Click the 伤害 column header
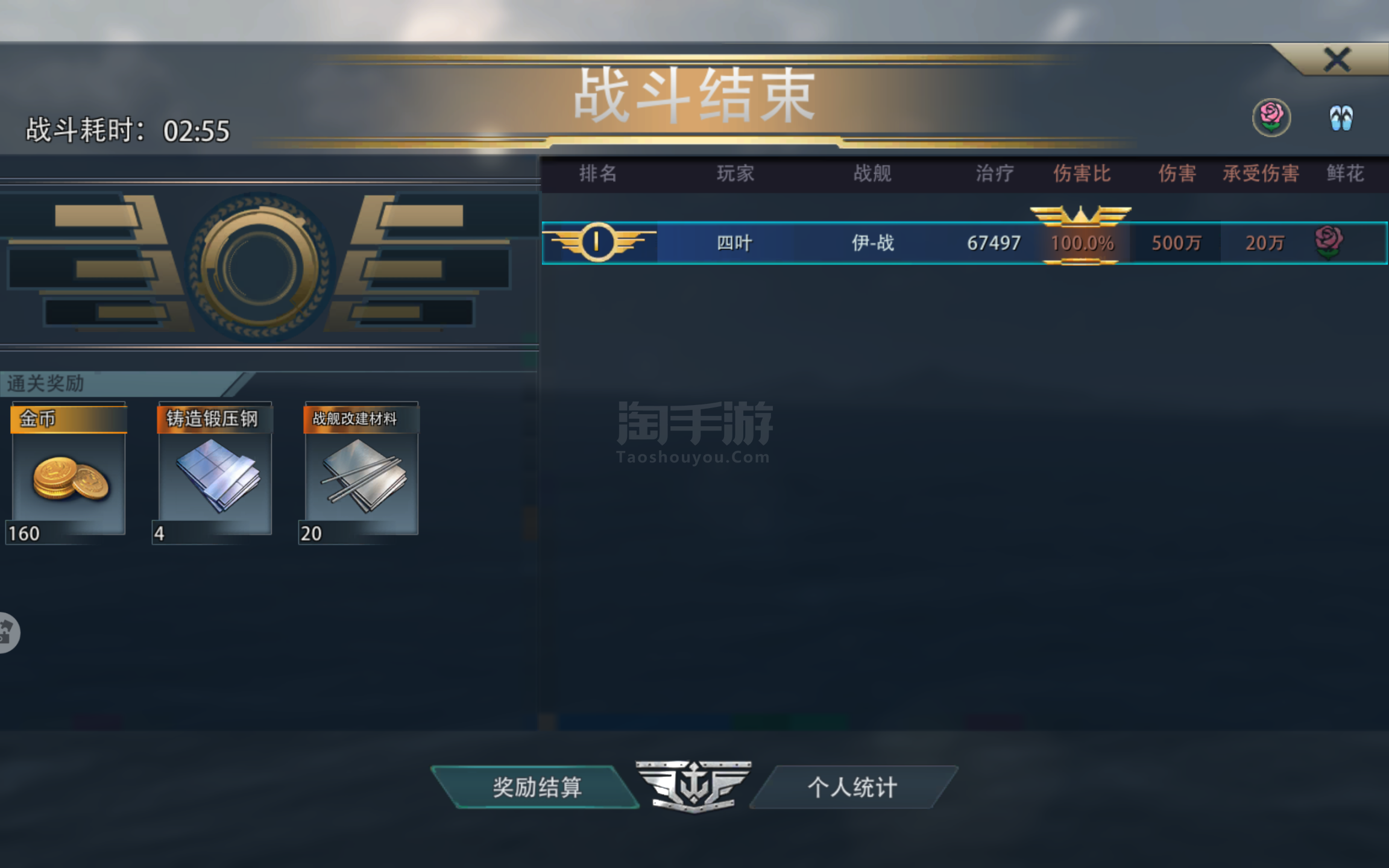This screenshot has height=868, width=1389. click(1177, 174)
